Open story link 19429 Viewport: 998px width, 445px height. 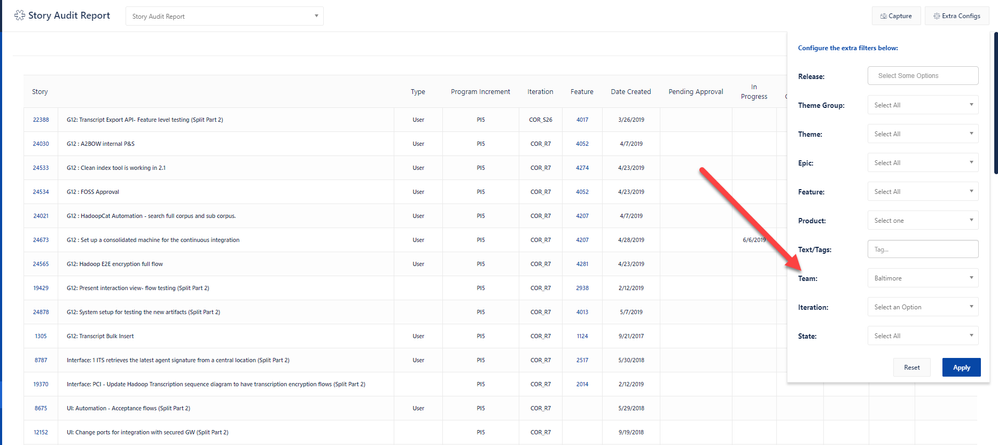click(x=41, y=288)
